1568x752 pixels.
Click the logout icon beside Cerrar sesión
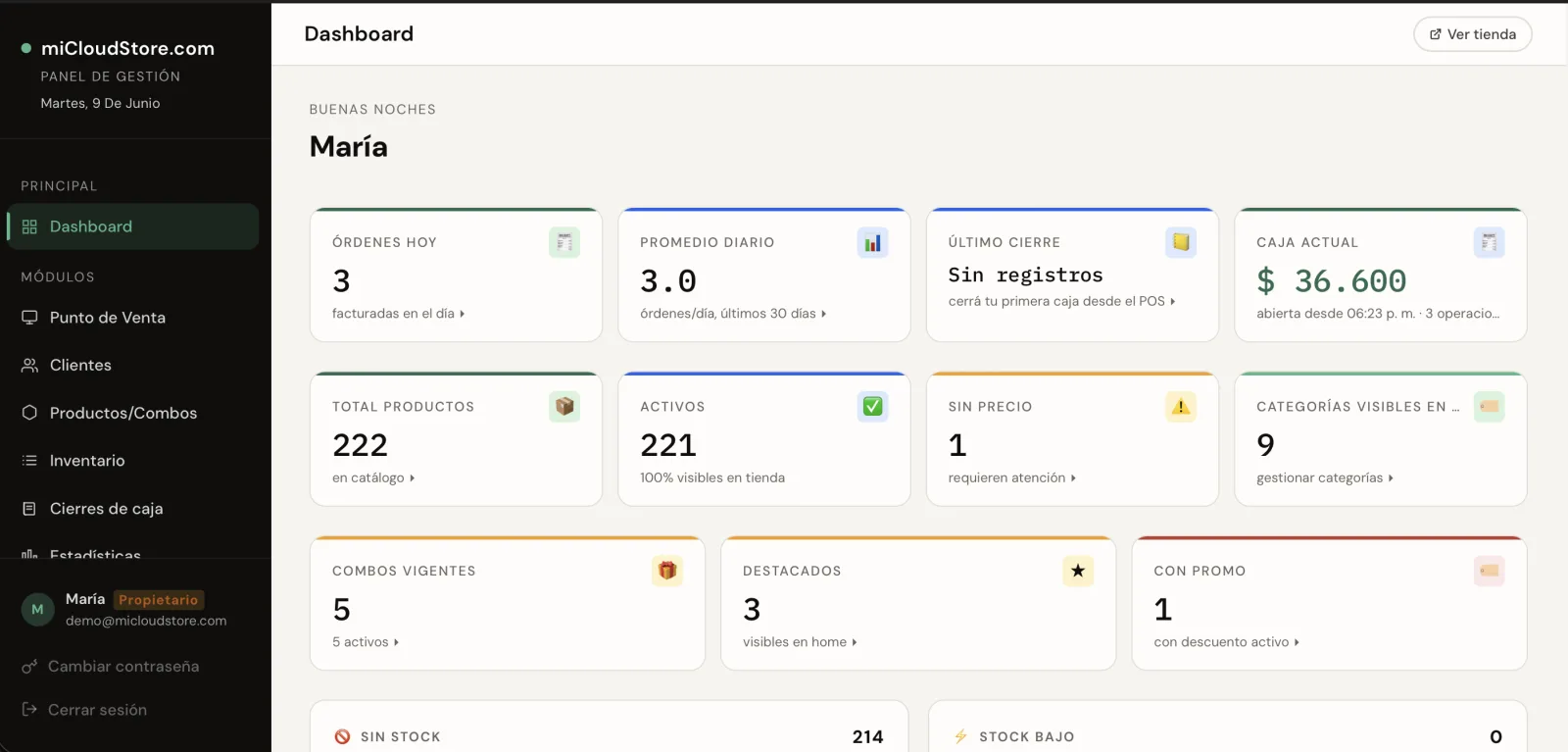click(29, 710)
